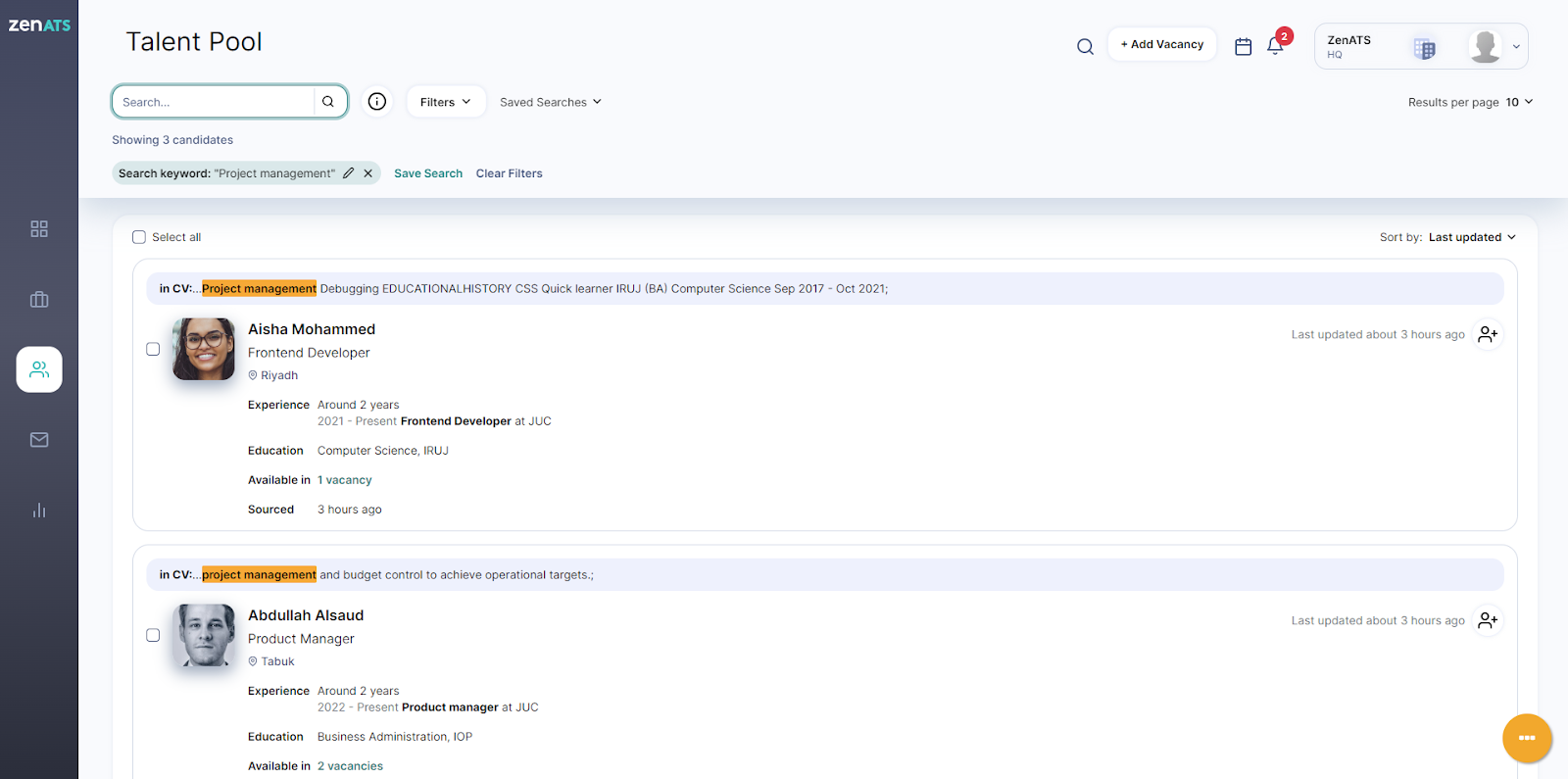Click the Add Vacancy button

1162,44
